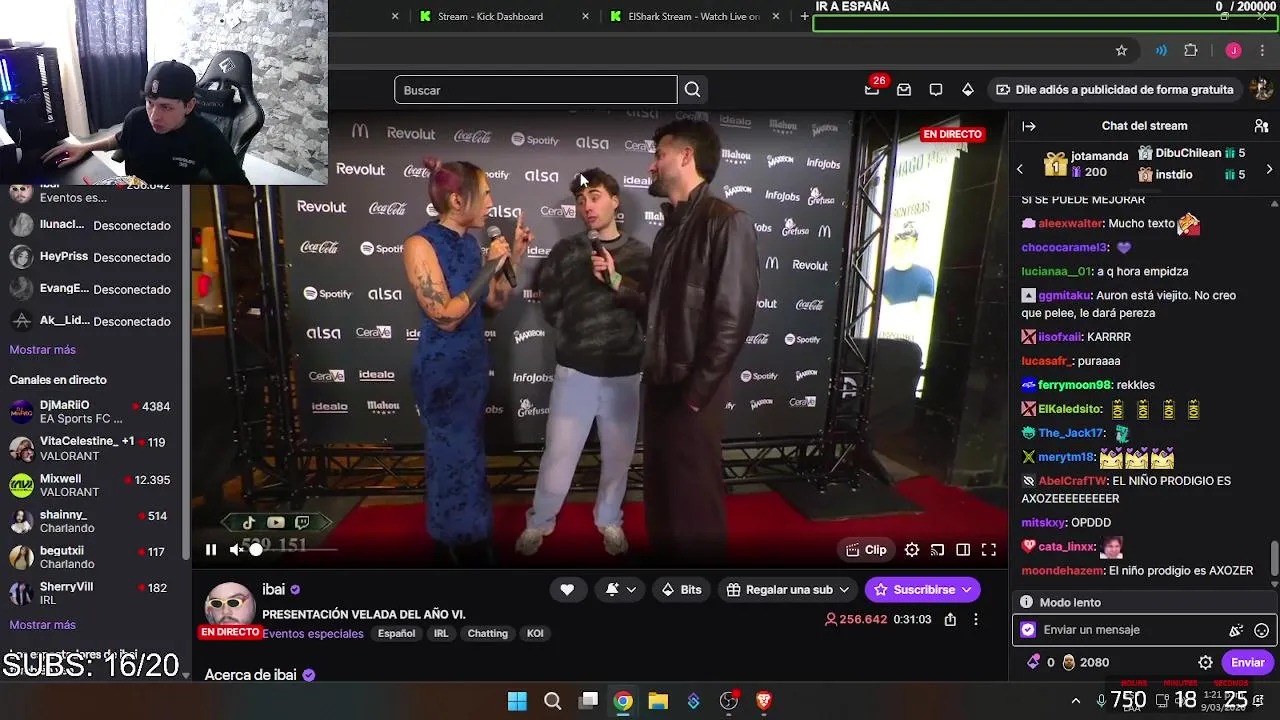
Task: Open Twitch notifications with 26 badge
Action: pos(873,89)
